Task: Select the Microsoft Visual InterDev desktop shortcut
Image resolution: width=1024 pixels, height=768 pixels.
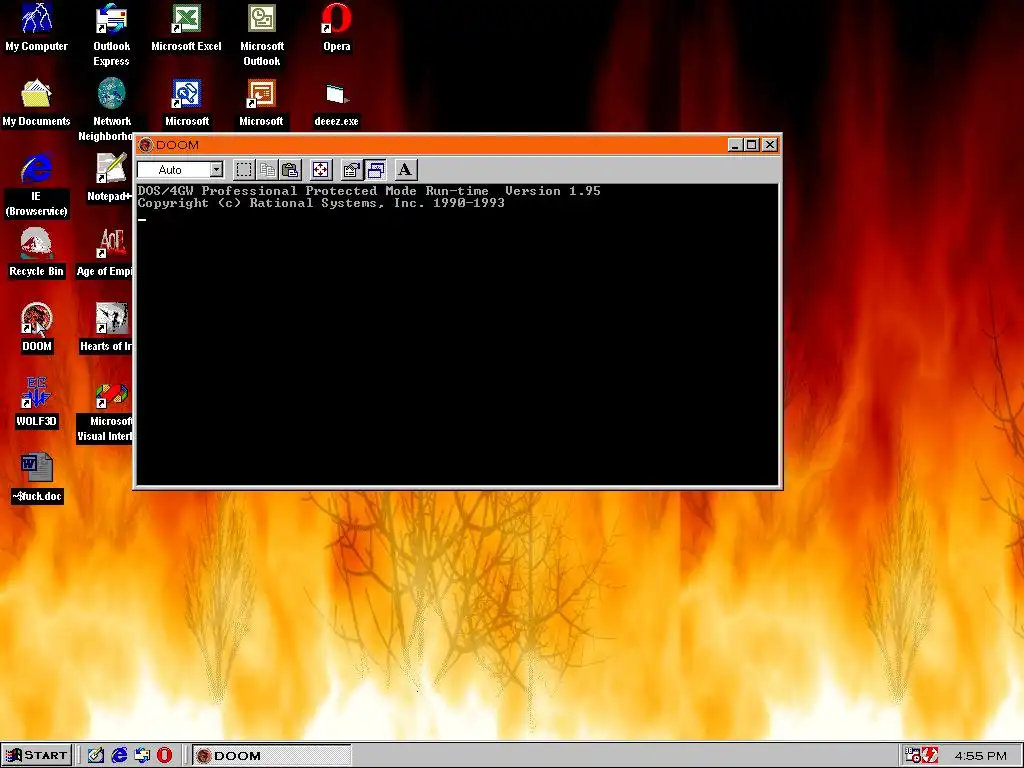Action: point(106,411)
